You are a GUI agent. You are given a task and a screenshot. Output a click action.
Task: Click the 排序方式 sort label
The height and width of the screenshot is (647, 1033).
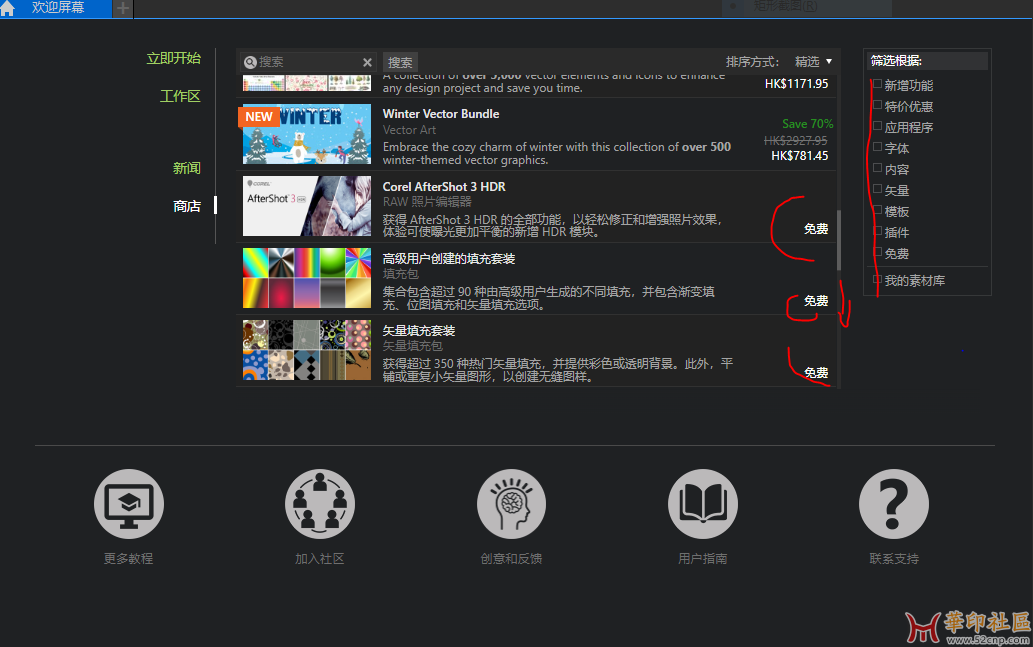coord(752,62)
